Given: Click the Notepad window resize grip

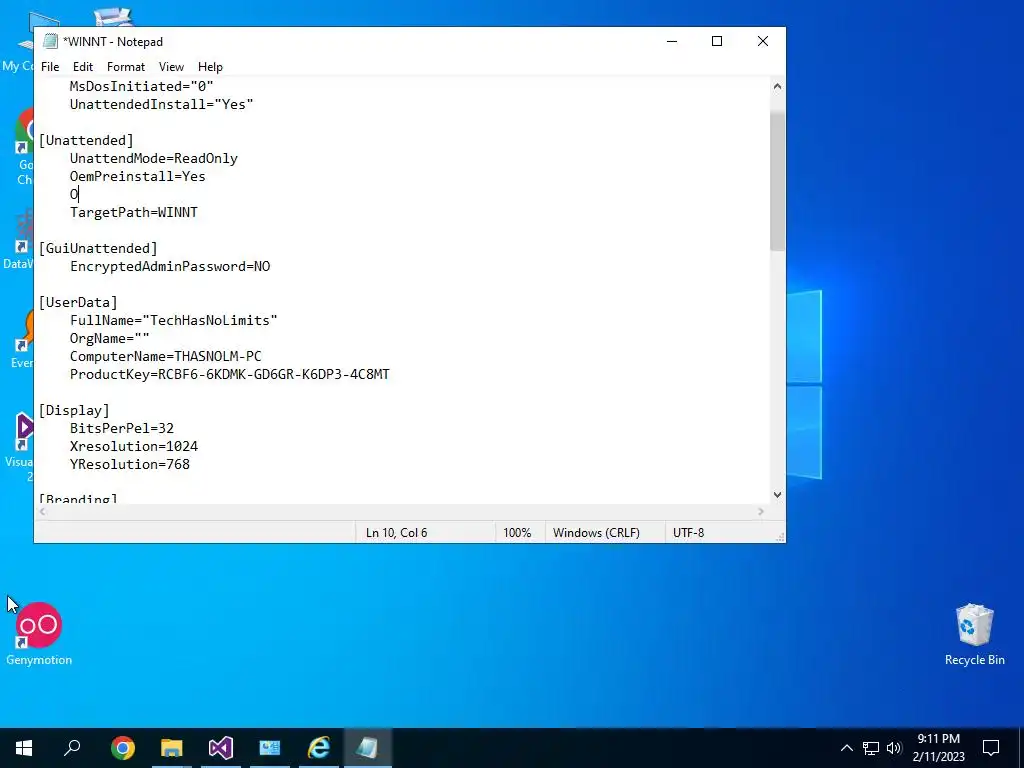Looking at the screenshot, I should point(780,537).
